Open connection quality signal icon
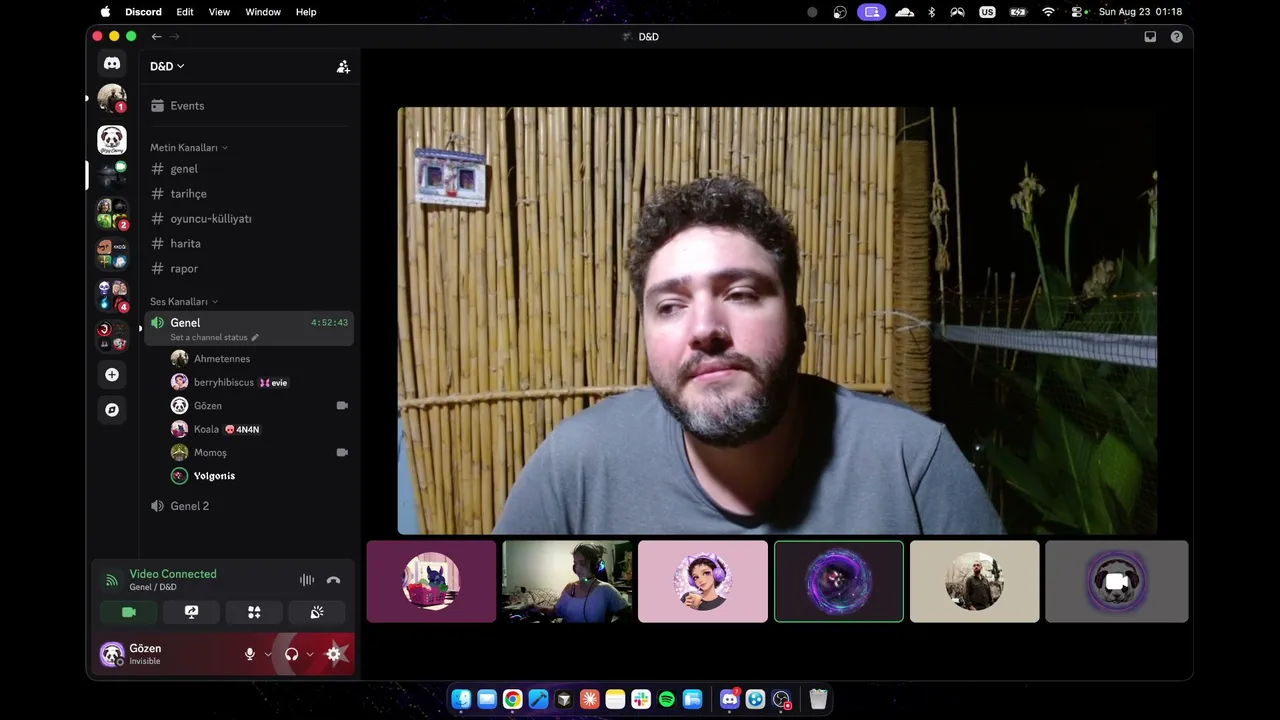 pyautogui.click(x=112, y=580)
